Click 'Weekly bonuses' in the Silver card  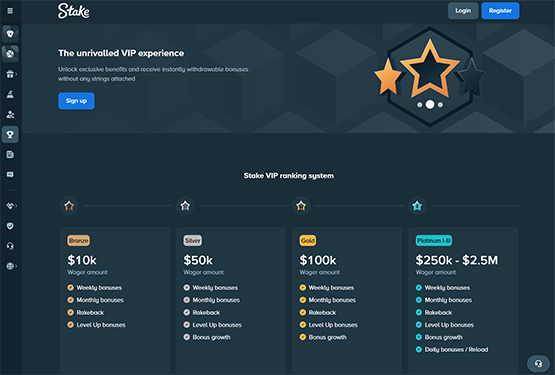[x=215, y=288]
